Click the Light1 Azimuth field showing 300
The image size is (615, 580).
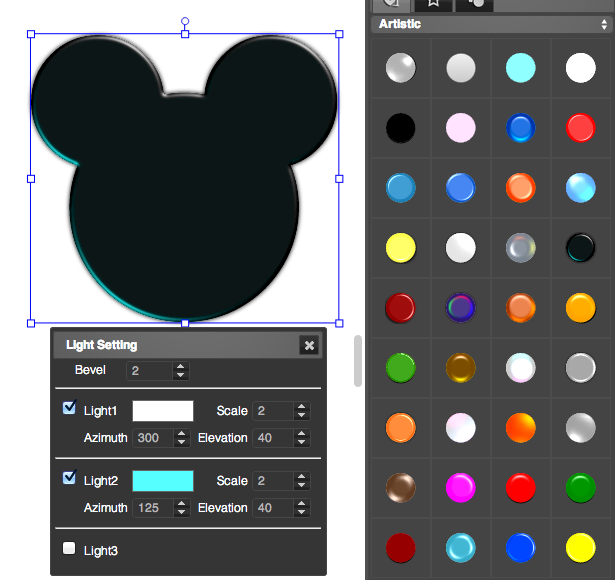[x=153, y=438]
